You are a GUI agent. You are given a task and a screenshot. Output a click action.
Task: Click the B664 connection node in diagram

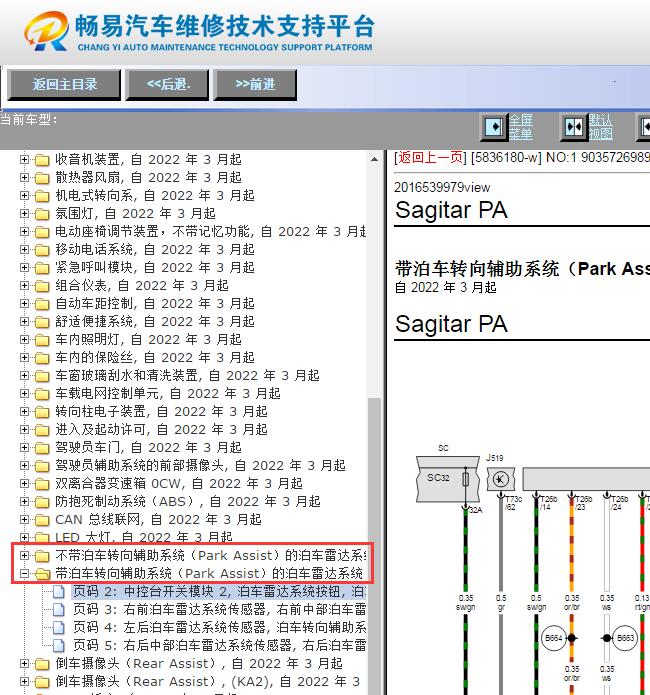(554, 638)
